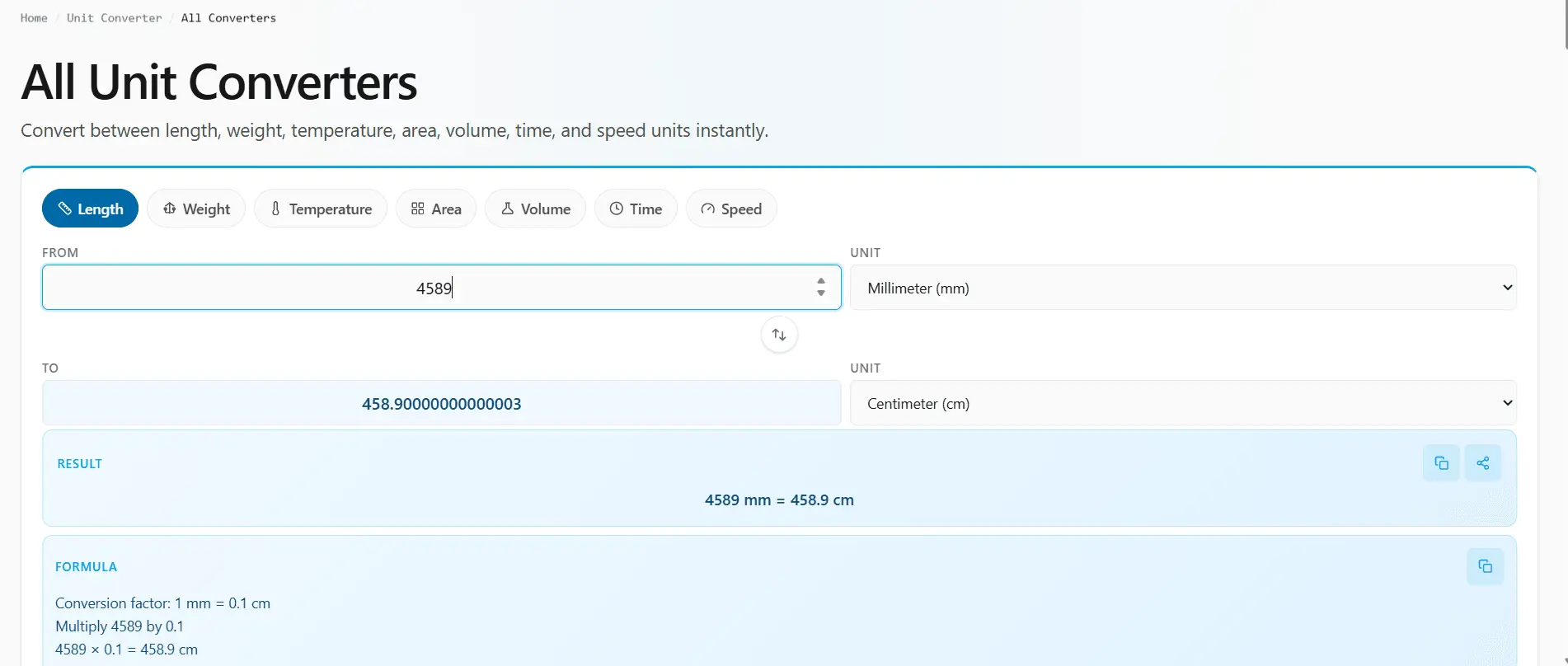The width and height of the screenshot is (1568, 666).
Task: Click the '4589 mm = 458.9 cm' result text
Action: click(x=779, y=499)
